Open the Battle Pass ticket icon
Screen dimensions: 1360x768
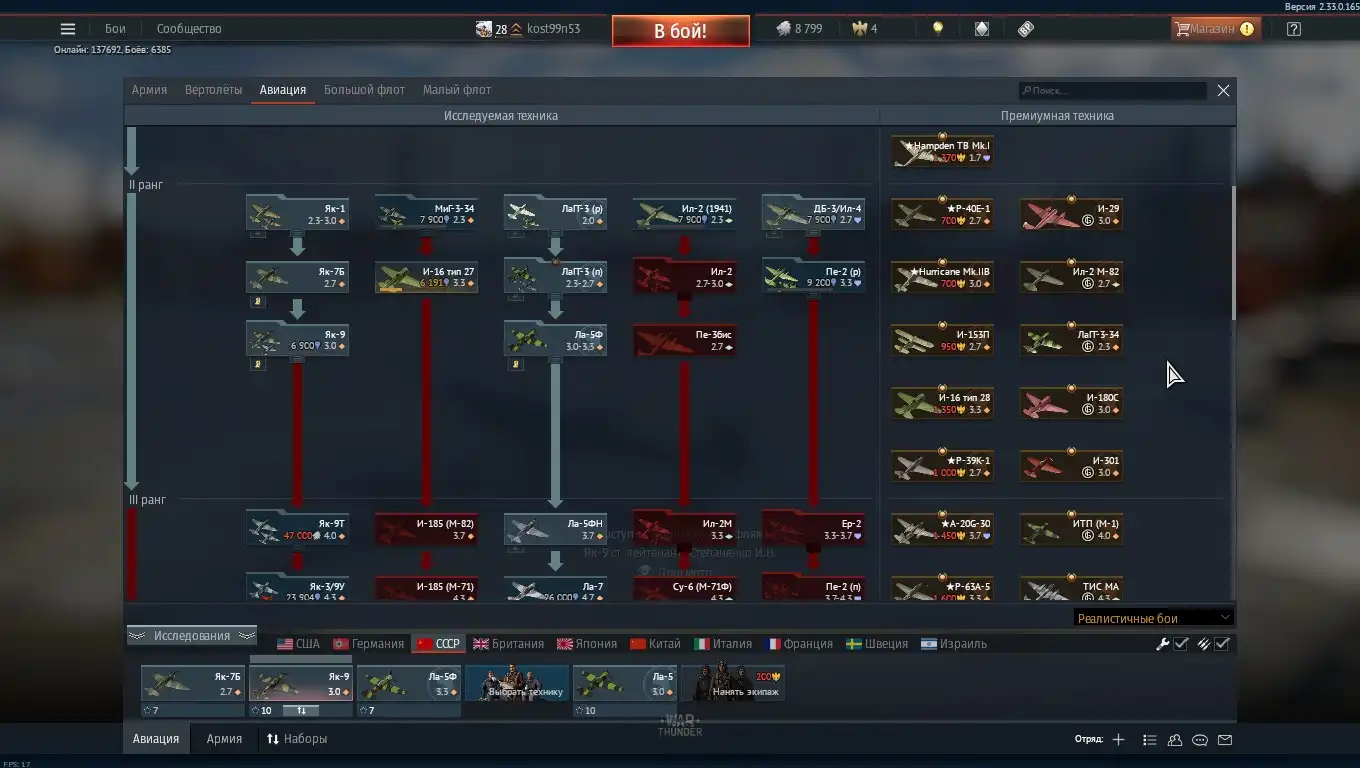pos(1026,29)
